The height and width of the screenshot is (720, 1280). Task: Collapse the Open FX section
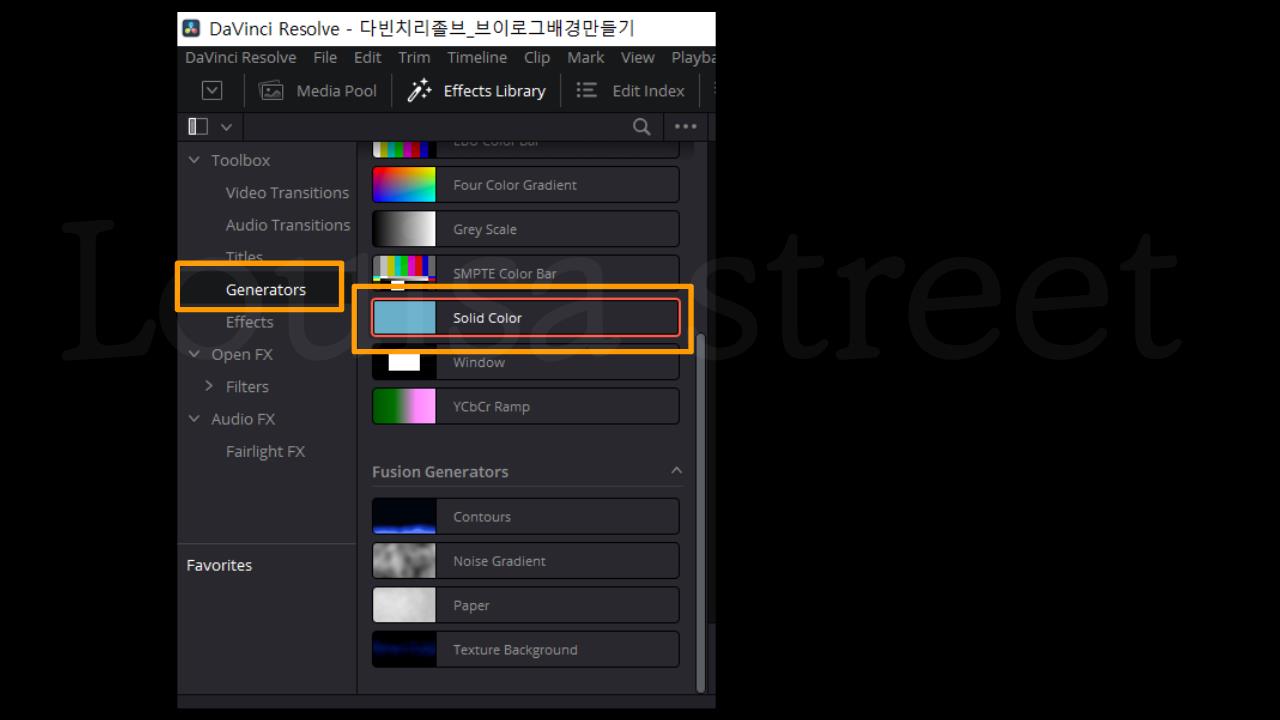[x=194, y=354]
